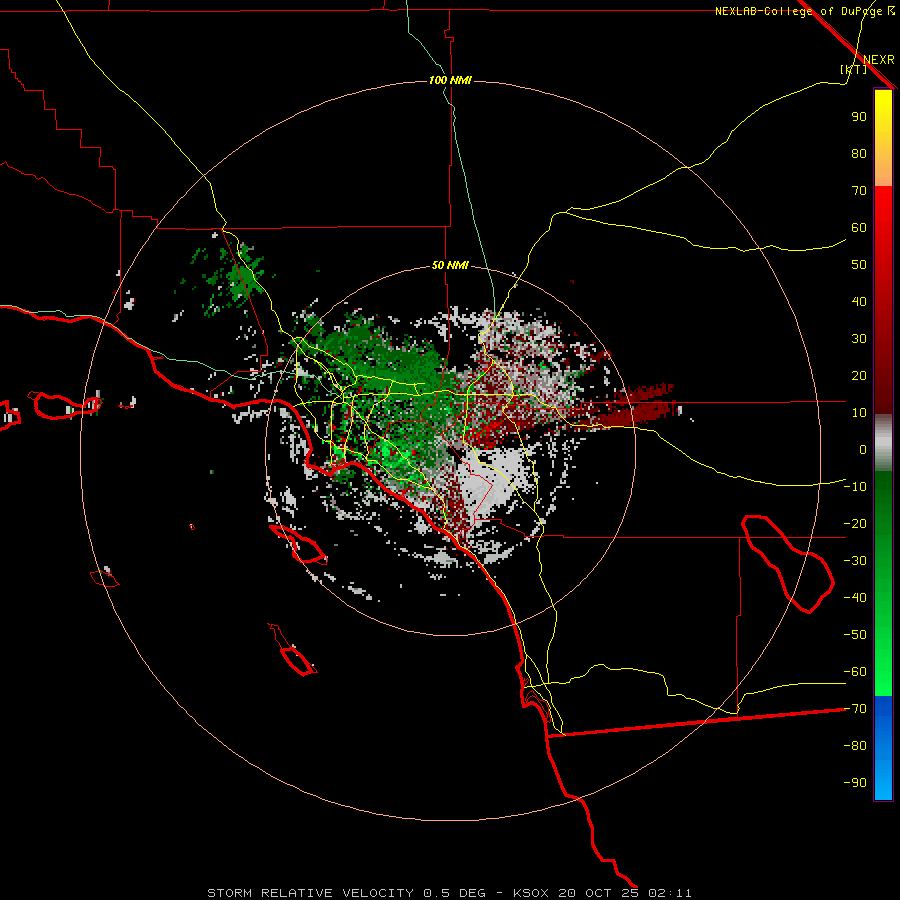Image resolution: width=900 pixels, height=900 pixels.
Task: Click the -90 value on velocity scale
Action: pos(855,783)
